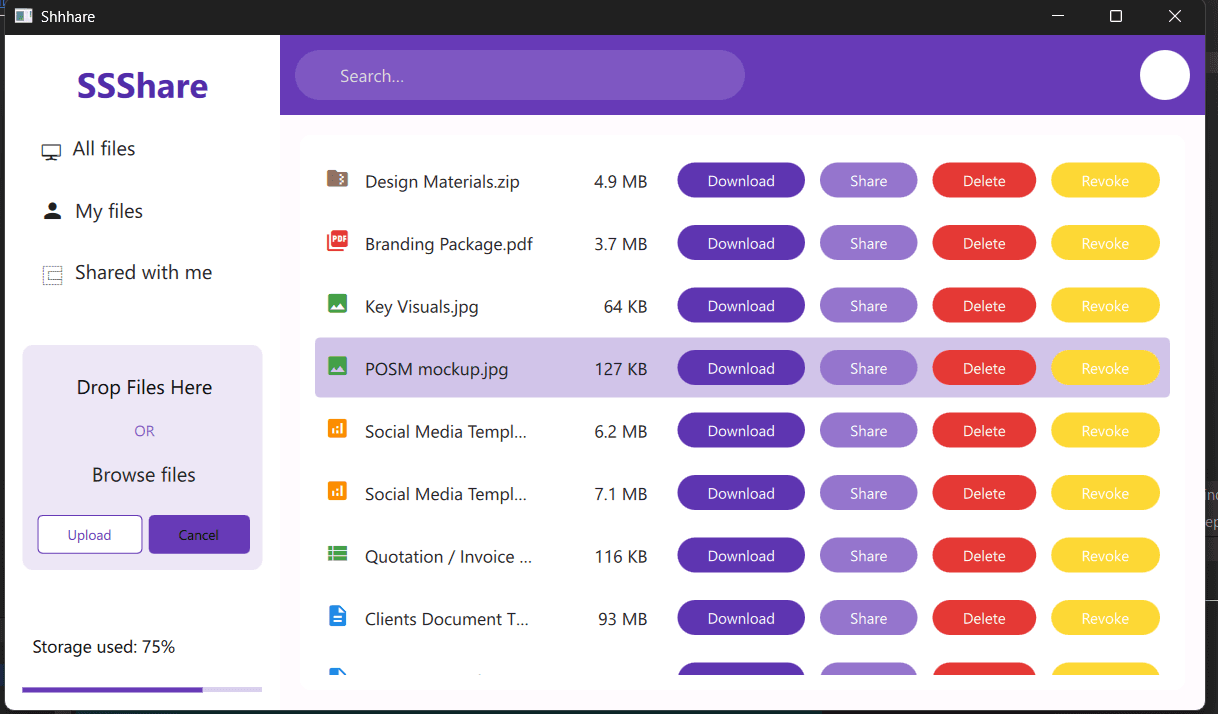Screen dimensions: 1218x714
Task: Click Cancel in the upload panel
Action: (x=199, y=534)
